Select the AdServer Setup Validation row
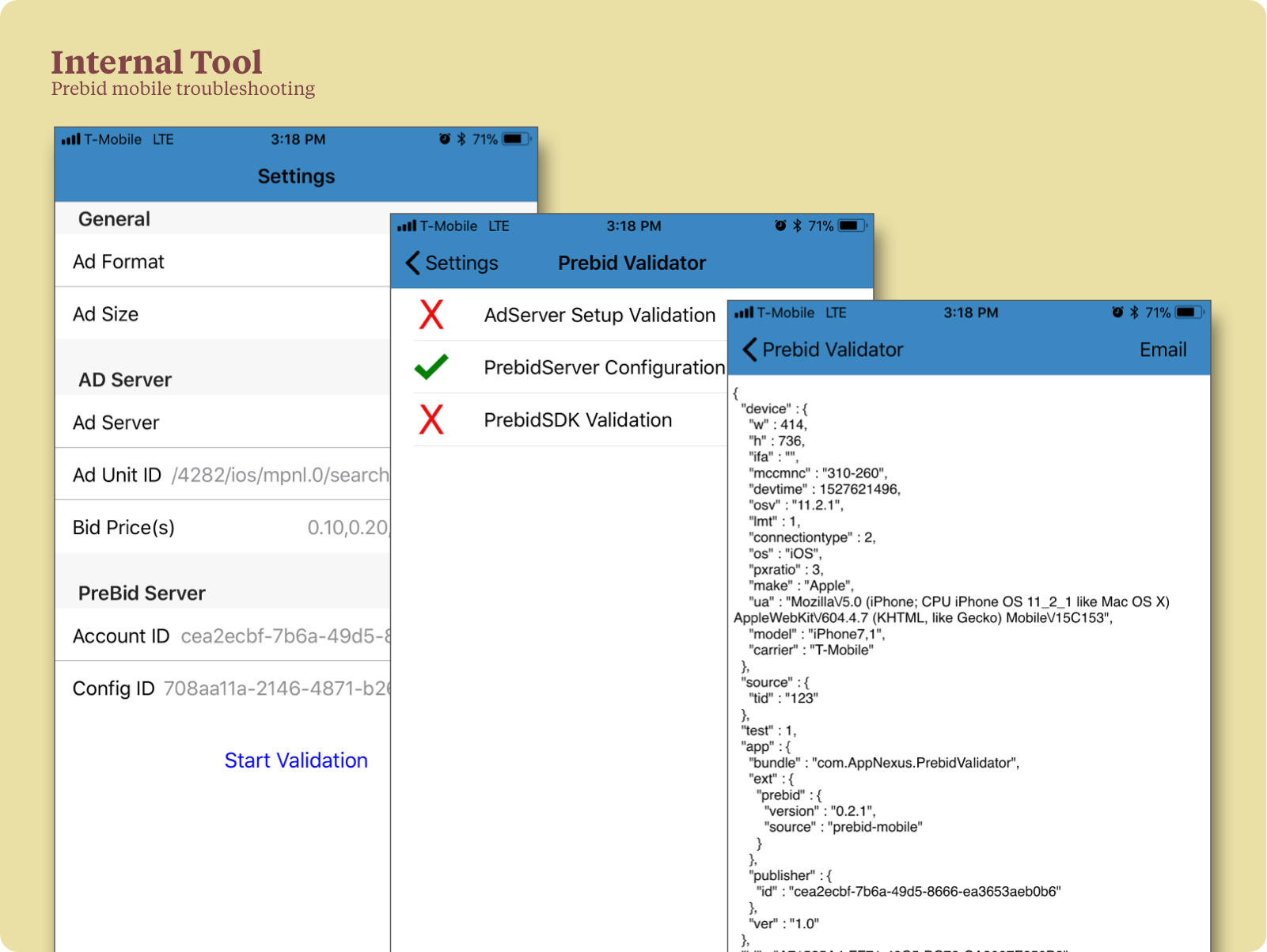 pyautogui.click(x=599, y=314)
